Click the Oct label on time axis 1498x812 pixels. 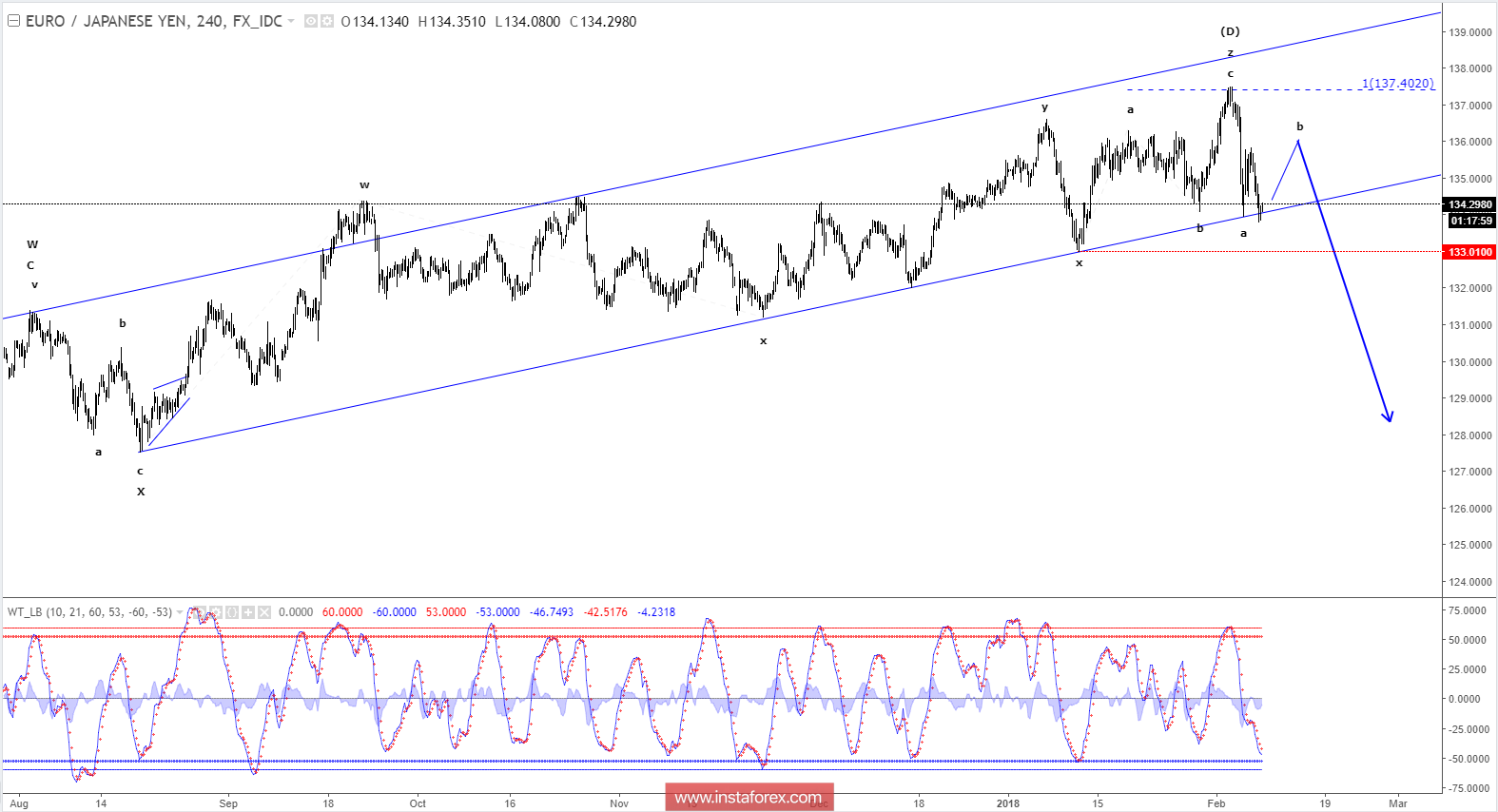coord(418,803)
